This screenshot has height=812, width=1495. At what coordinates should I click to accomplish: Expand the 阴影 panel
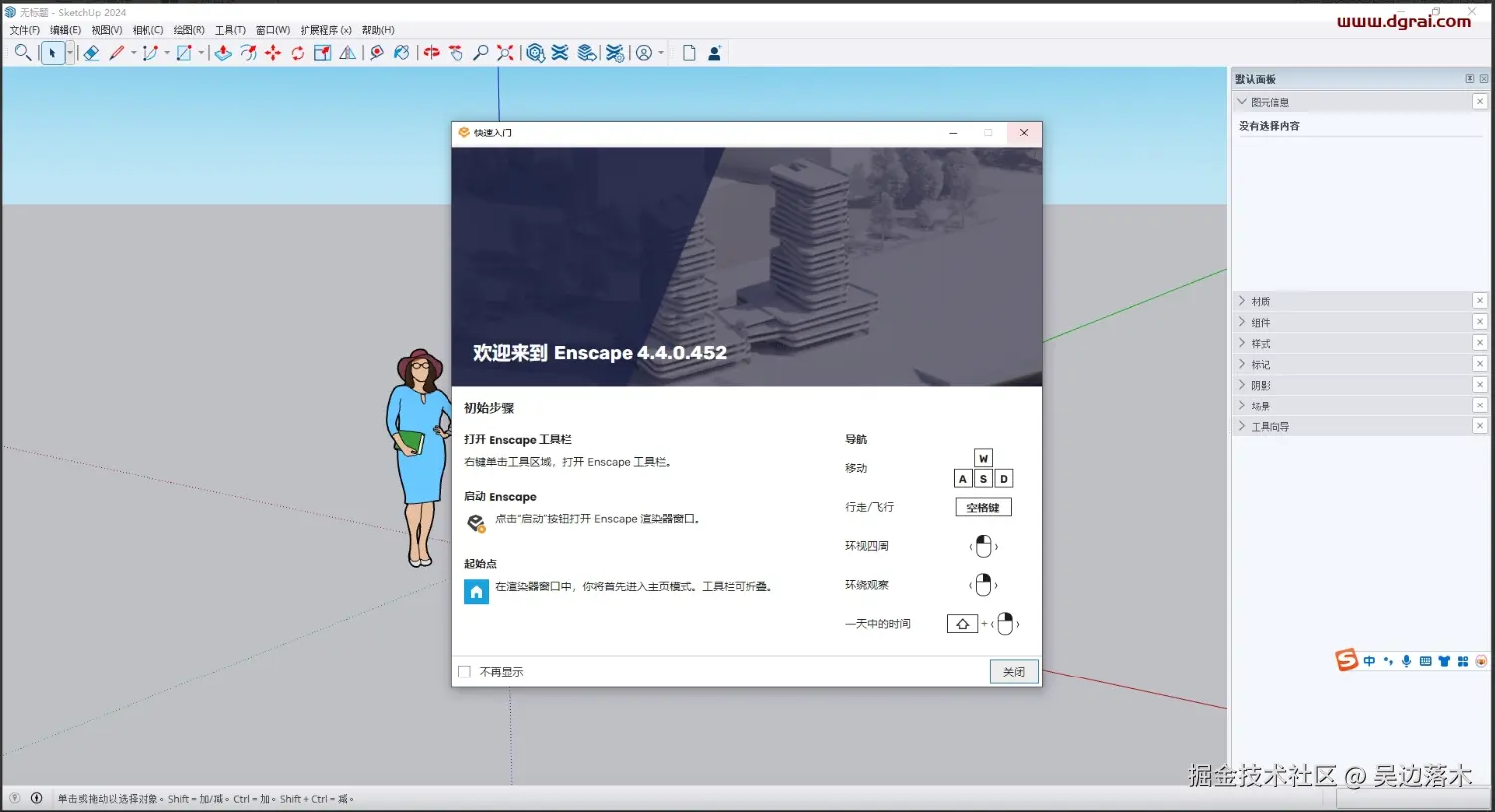[1242, 385]
